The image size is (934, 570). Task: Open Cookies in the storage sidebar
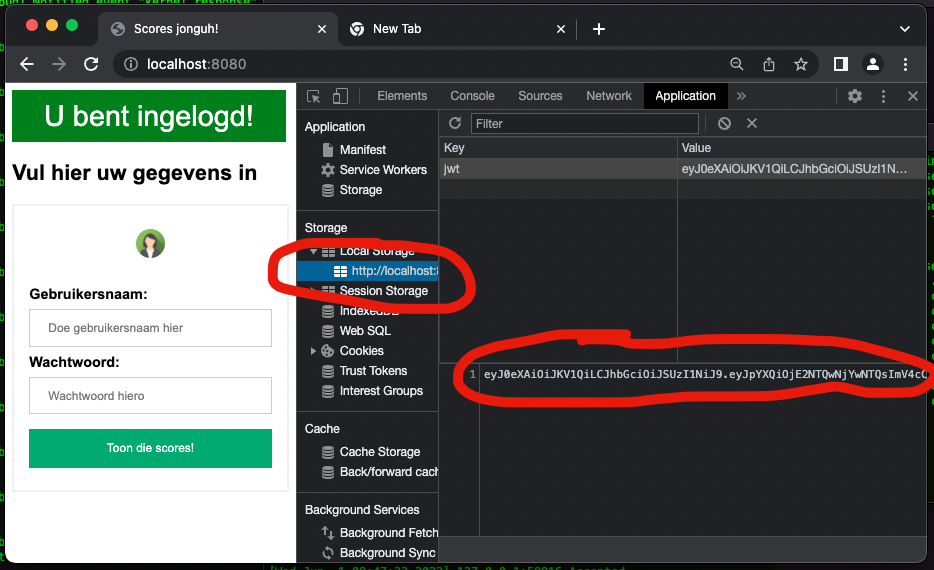click(x=361, y=351)
